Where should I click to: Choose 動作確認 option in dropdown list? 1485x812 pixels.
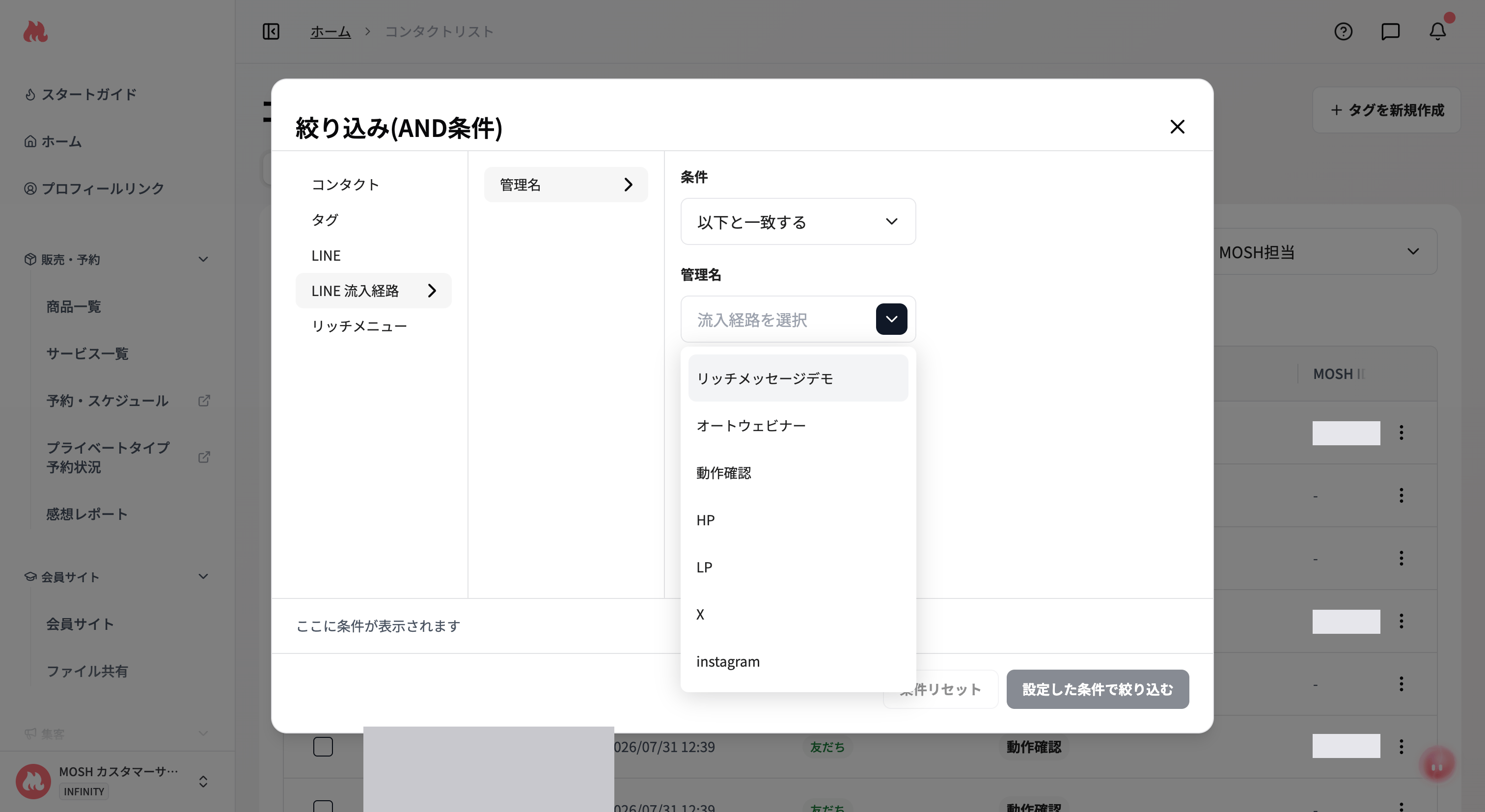pyautogui.click(x=798, y=473)
